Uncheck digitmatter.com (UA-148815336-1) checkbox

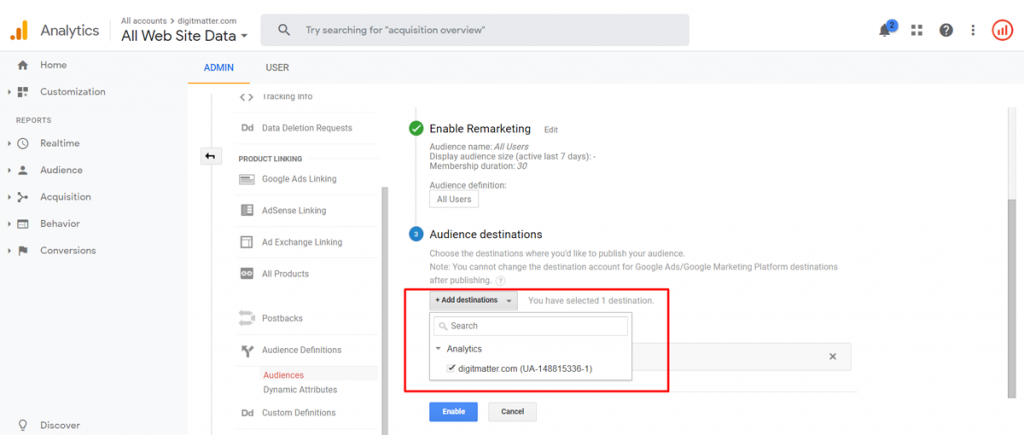pos(451,368)
